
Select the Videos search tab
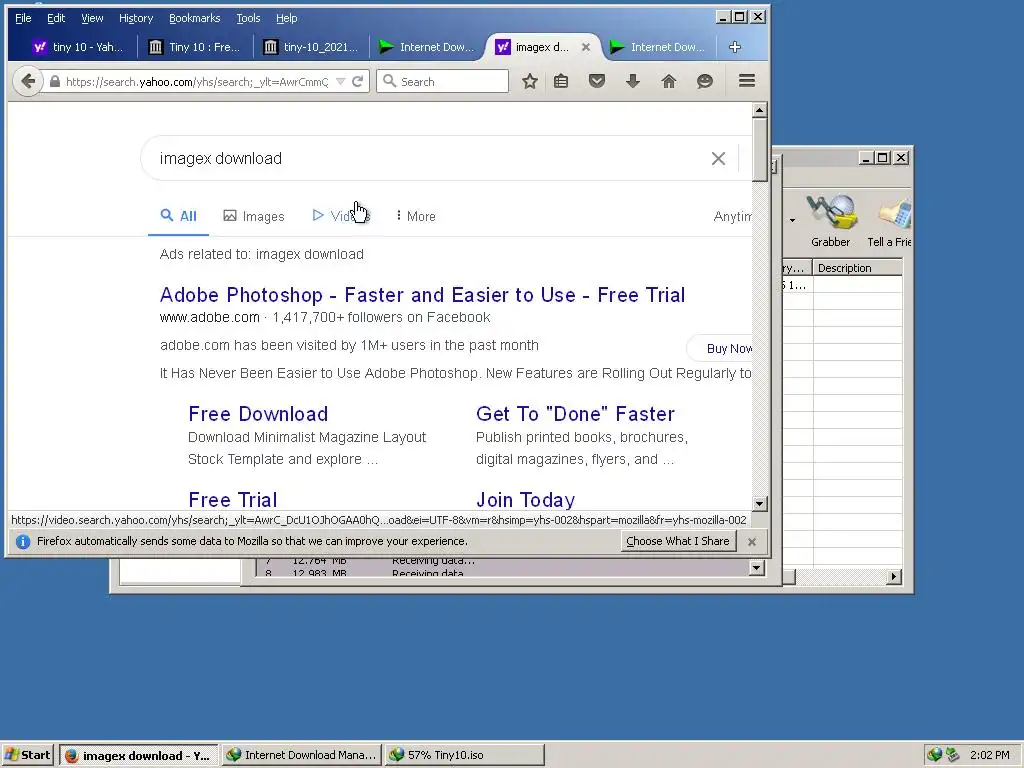(x=341, y=216)
